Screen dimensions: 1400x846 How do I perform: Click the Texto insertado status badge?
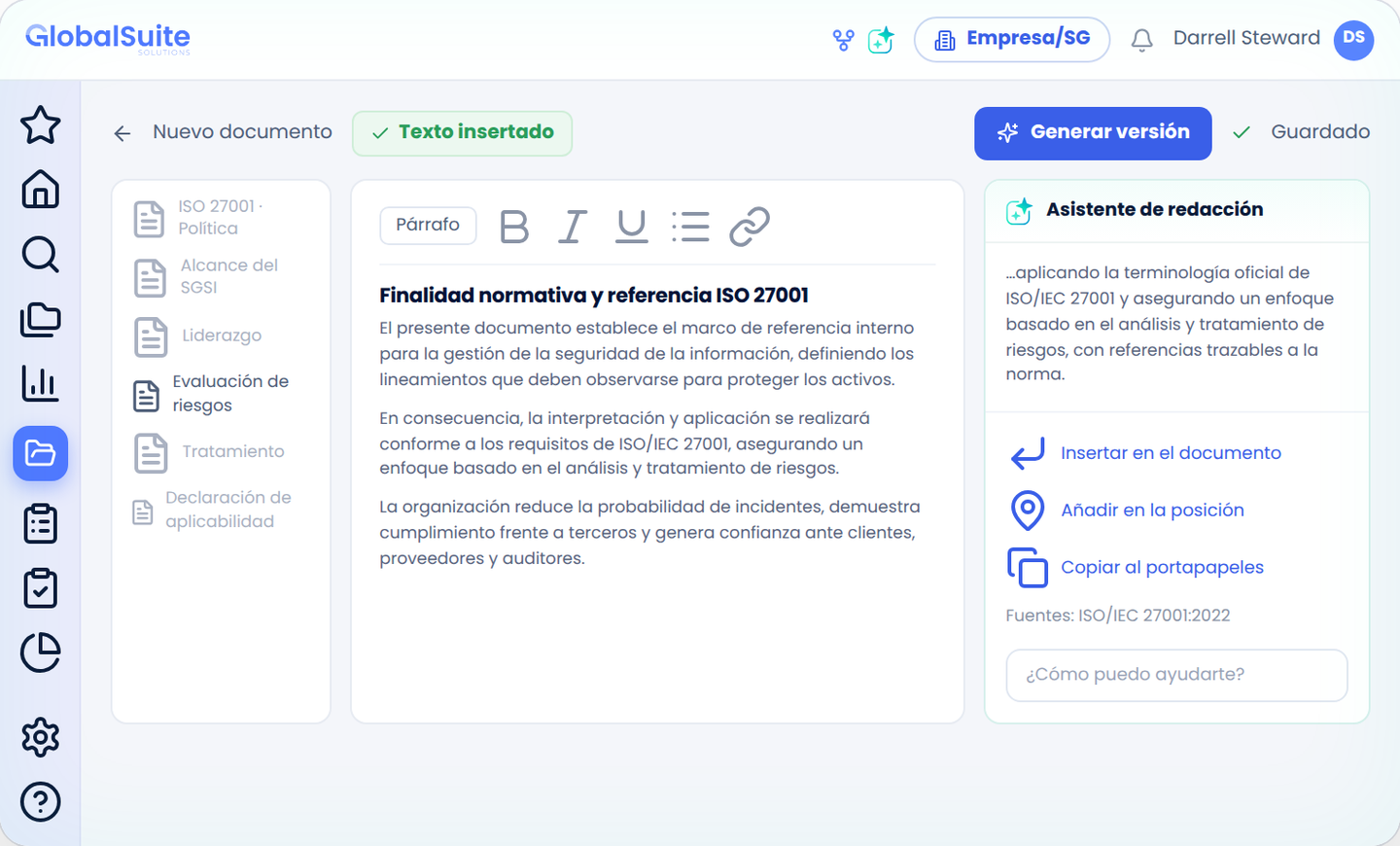pos(462,133)
